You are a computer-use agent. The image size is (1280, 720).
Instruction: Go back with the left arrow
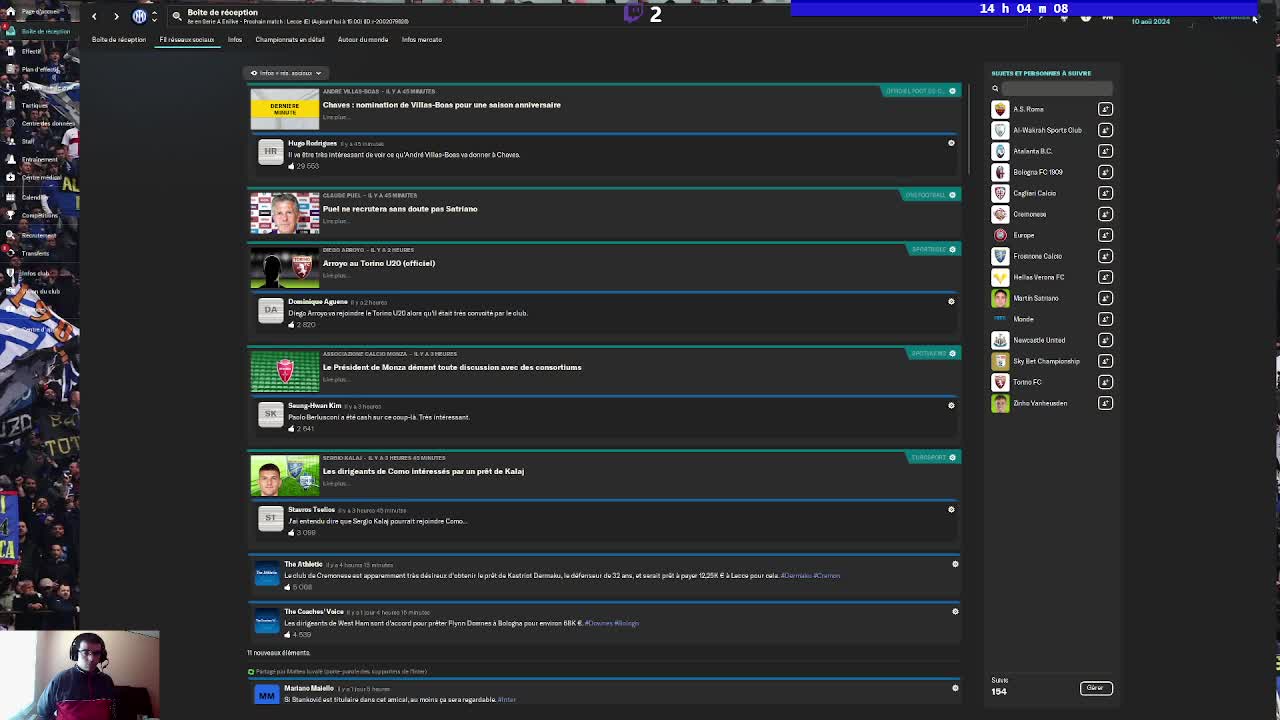[94, 16]
